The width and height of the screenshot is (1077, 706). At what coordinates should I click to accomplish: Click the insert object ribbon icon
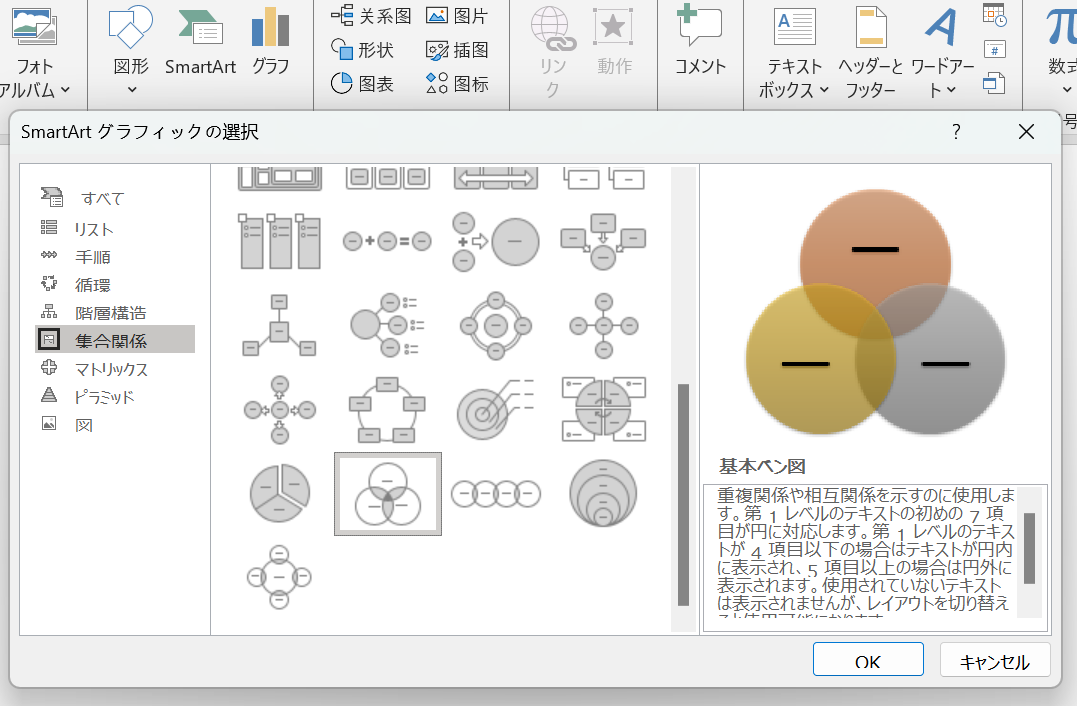click(x=995, y=84)
